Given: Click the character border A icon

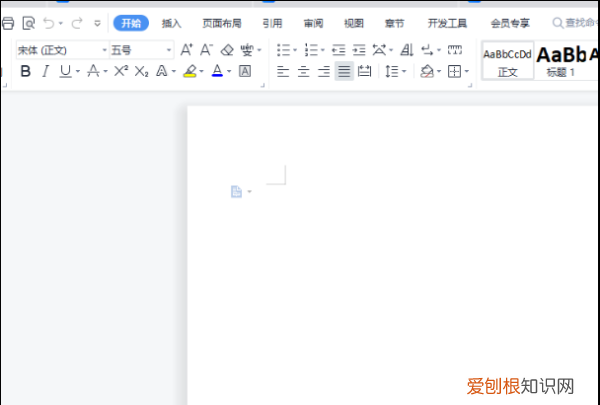Looking at the screenshot, I should point(245,71).
